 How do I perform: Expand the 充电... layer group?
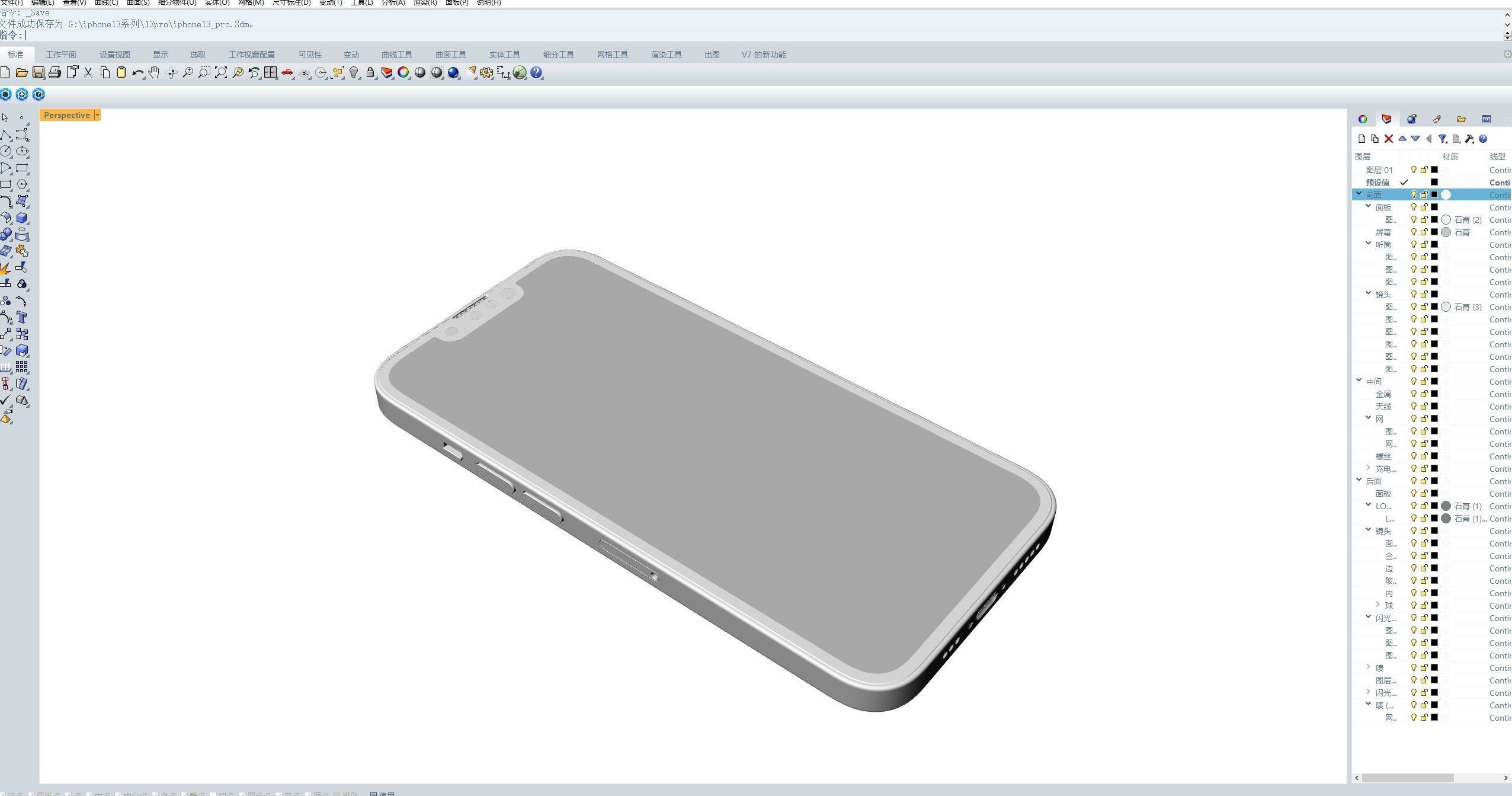[1369, 468]
